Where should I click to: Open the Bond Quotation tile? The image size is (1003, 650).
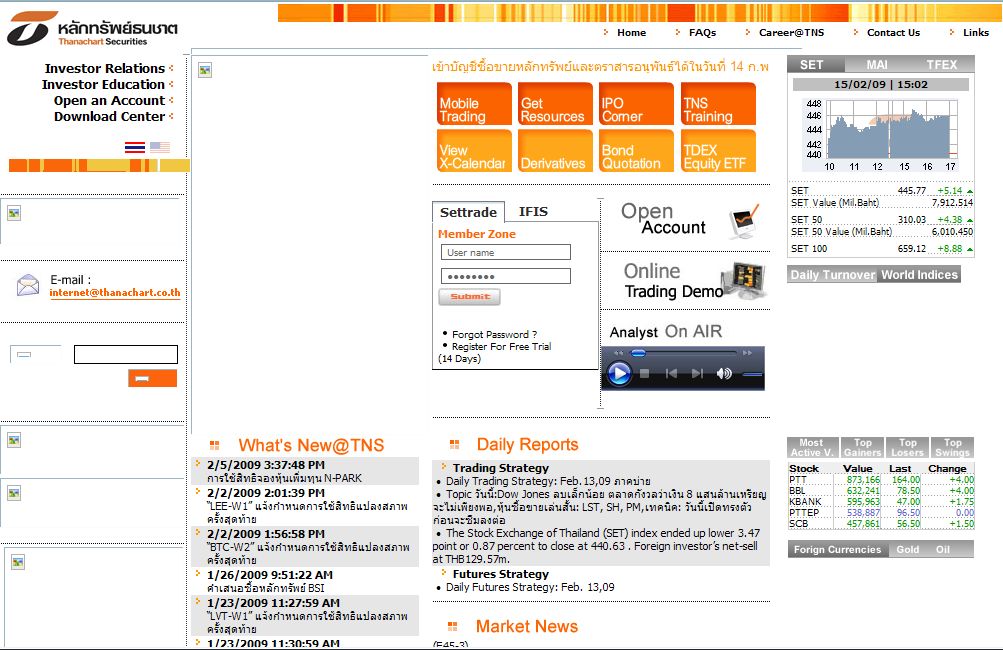(636, 151)
